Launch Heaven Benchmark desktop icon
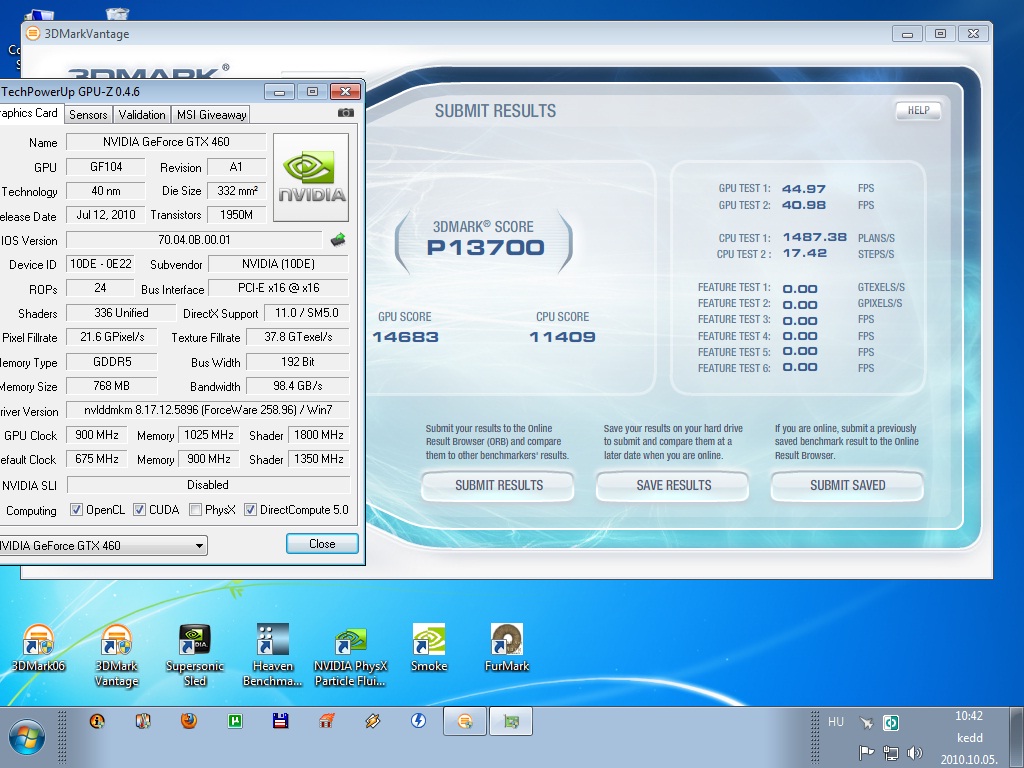The width and height of the screenshot is (1024, 768). pos(272,655)
